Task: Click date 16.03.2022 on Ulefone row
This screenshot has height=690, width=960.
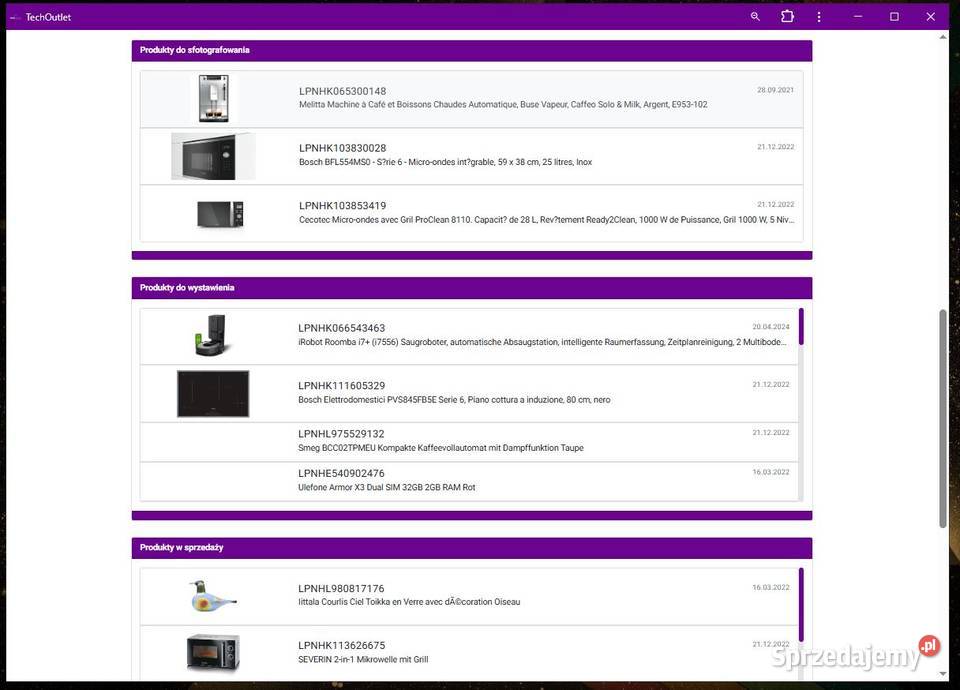Action: pos(771,472)
